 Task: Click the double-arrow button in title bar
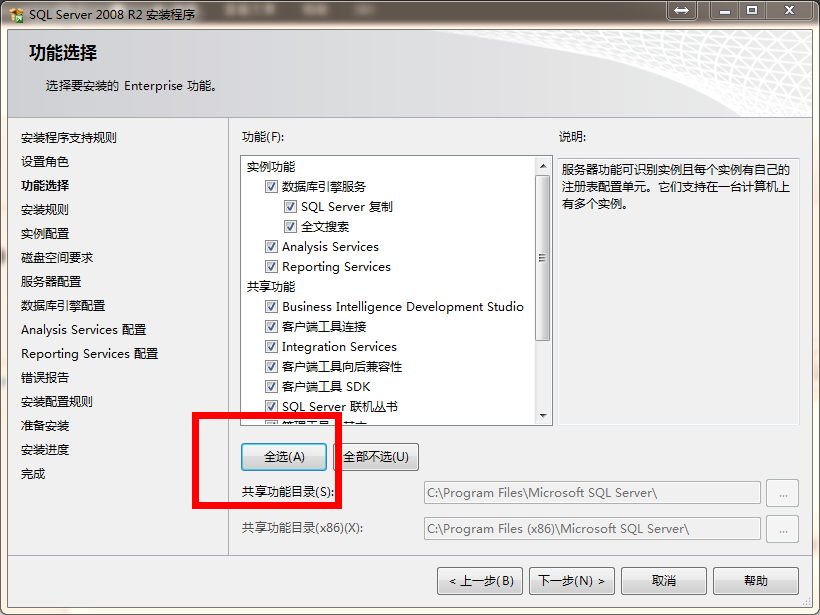681,10
